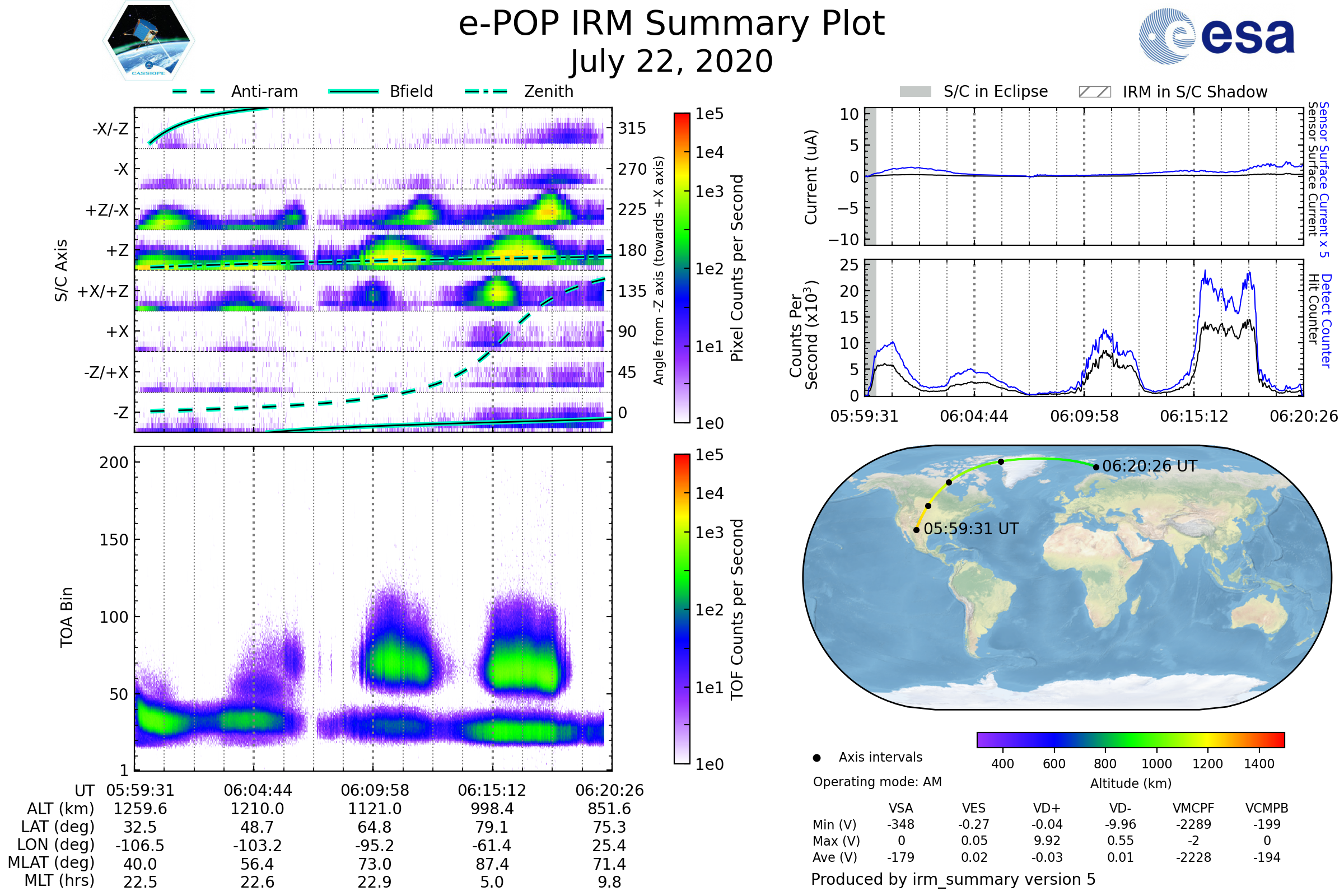Click the CASSIOPE mission logo
Viewport: 1344px width, 896px height.
tap(148, 41)
